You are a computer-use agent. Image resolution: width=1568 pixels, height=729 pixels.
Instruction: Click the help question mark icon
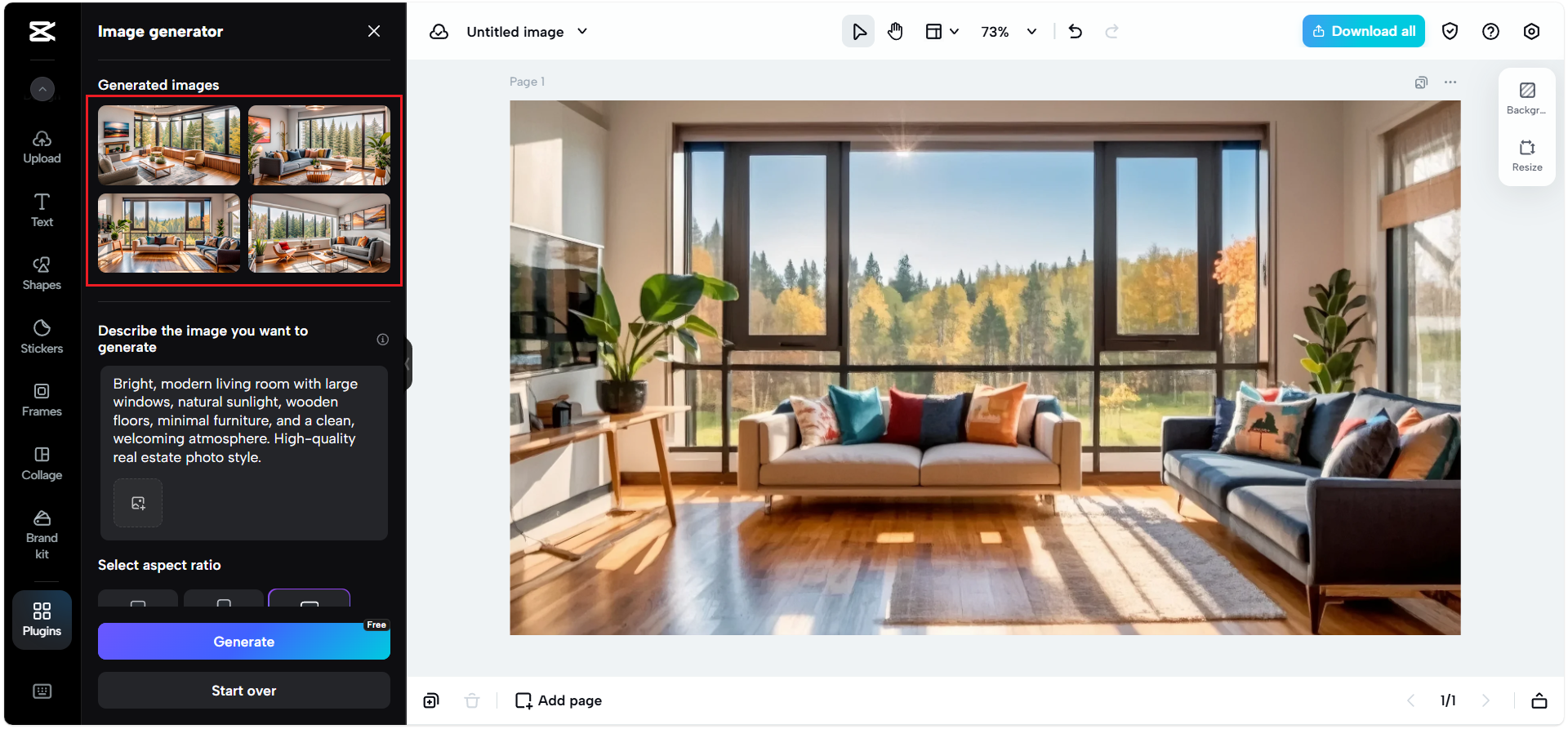point(1490,32)
